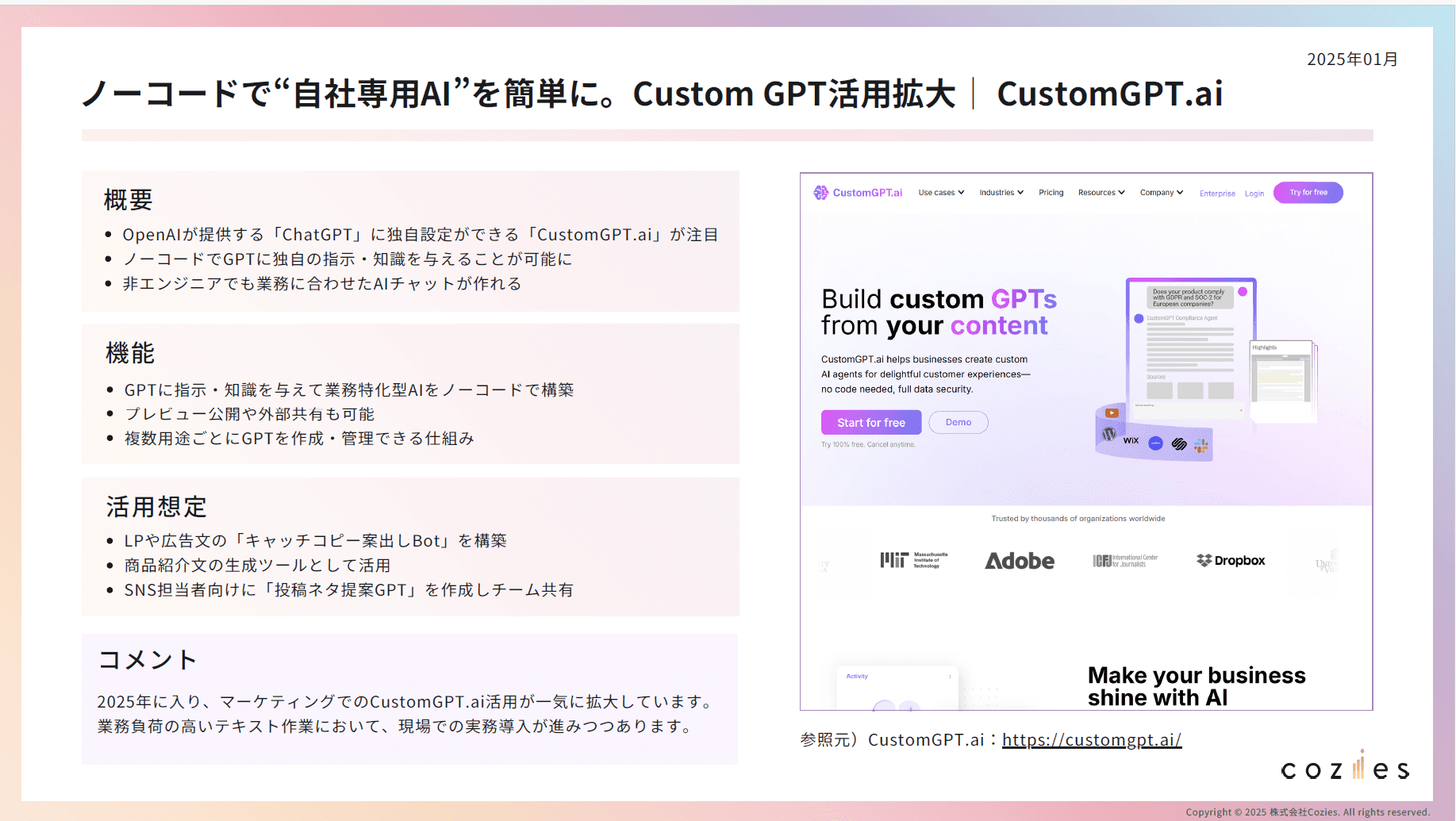Viewport: 1456px width, 821px height.
Task: Click the CustomGPT.ai brain logo icon
Action: pos(820,193)
